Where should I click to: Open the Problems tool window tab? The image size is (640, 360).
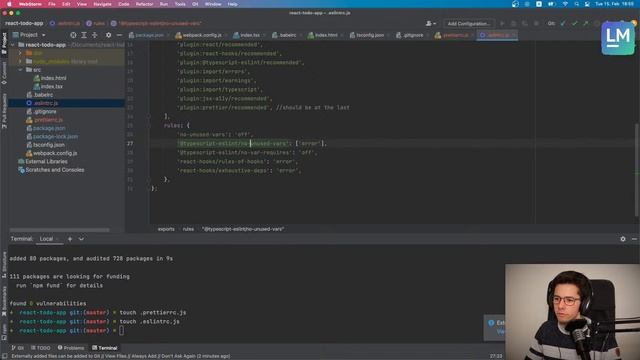[71, 348]
